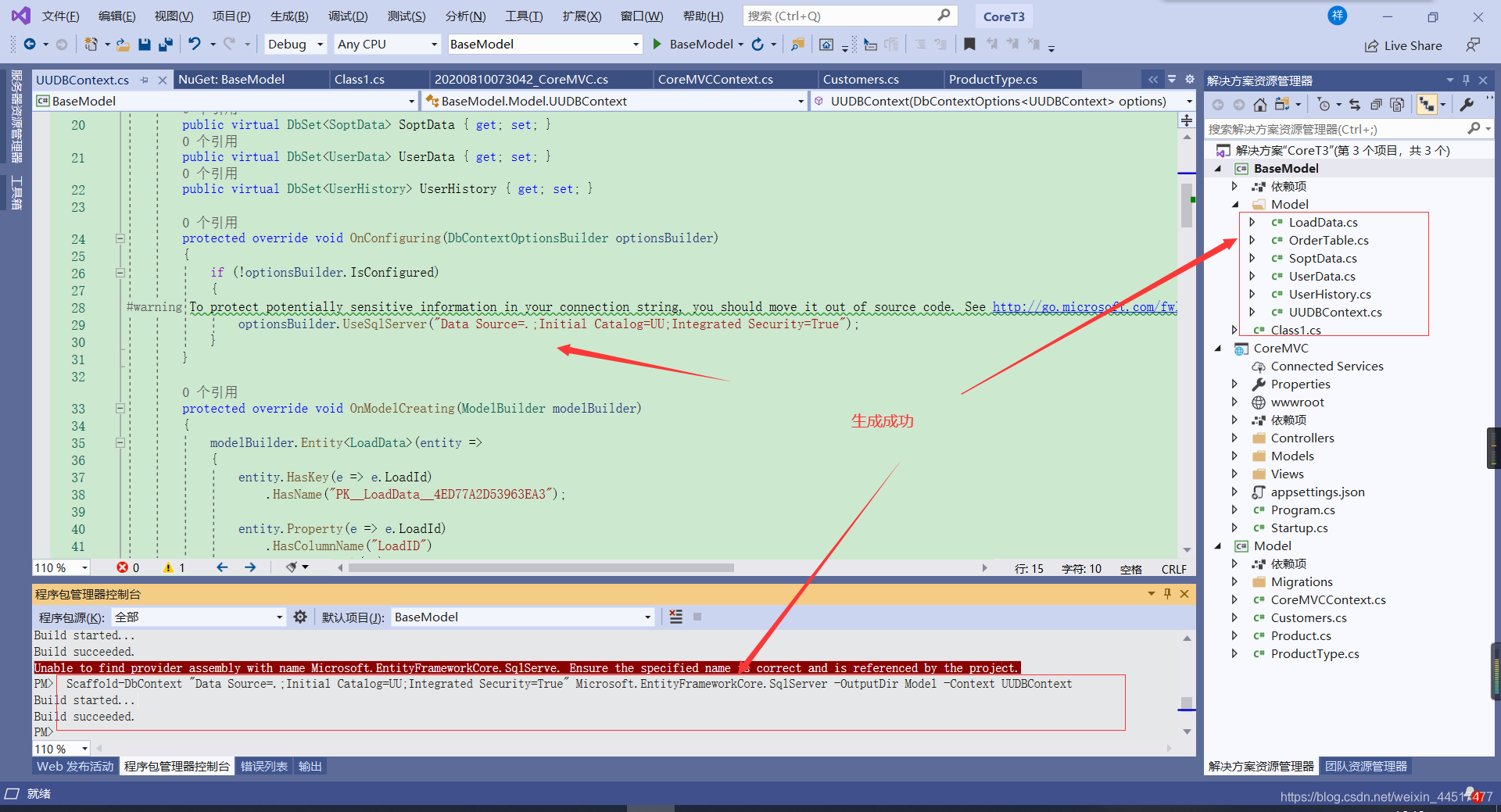Open the 文件(F) menu
Image resolution: width=1501 pixels, height=812 pixels.
(x=60, y=16)
